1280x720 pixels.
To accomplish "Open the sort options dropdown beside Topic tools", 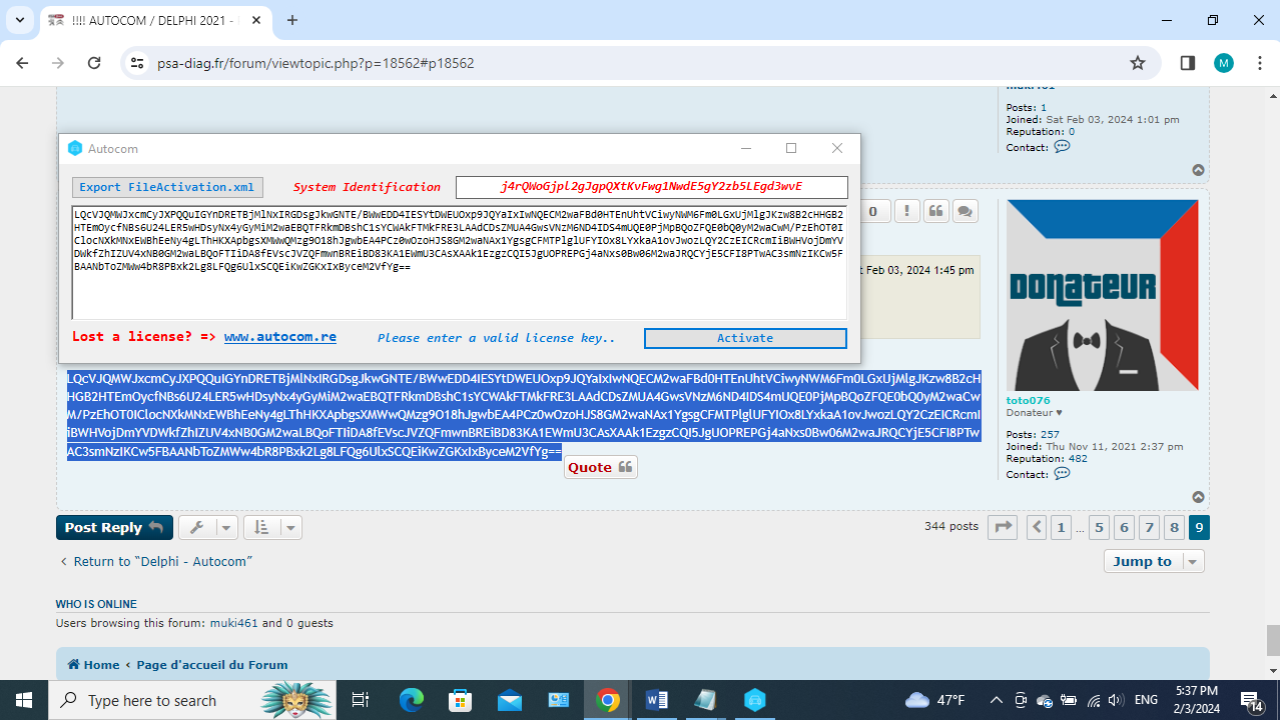I will pyautogui.click(x=272, y=527).
